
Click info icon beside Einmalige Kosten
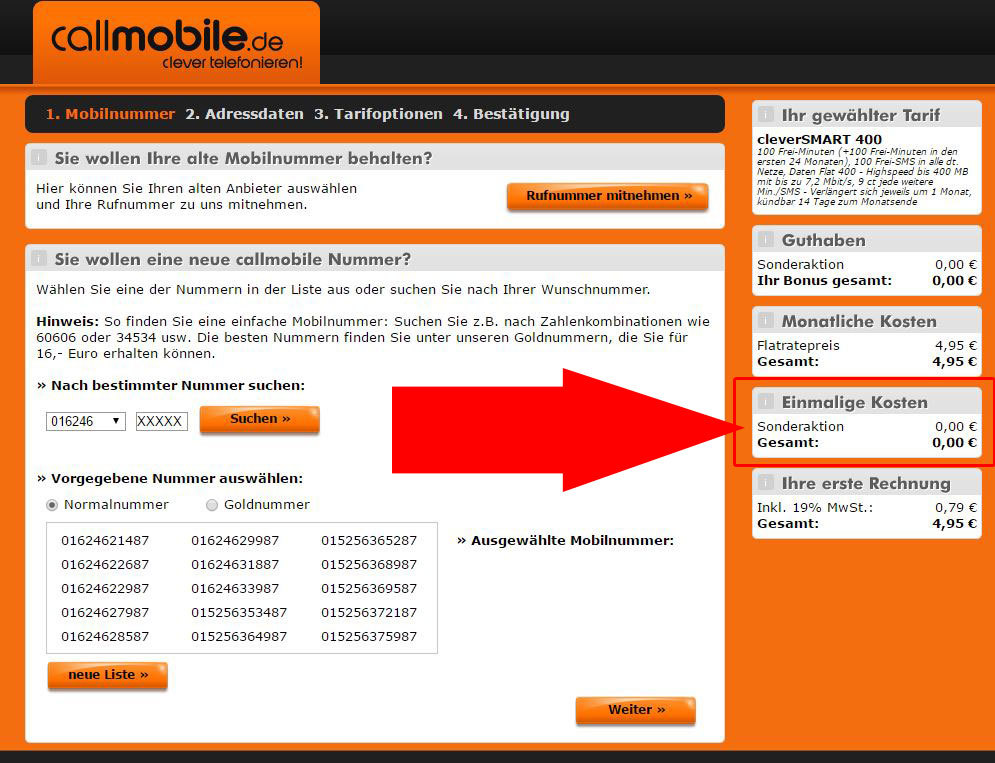coord(766,401)
